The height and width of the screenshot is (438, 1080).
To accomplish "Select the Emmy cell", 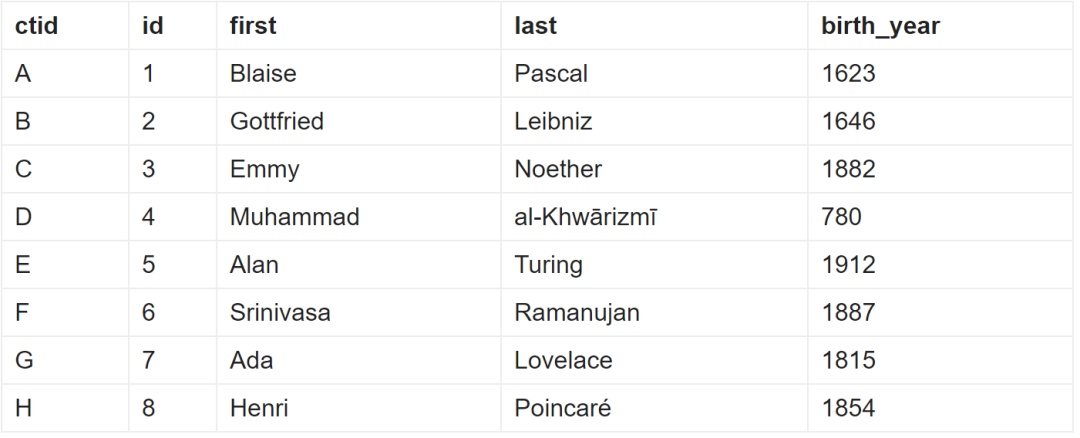I will (x=265, y=170).
